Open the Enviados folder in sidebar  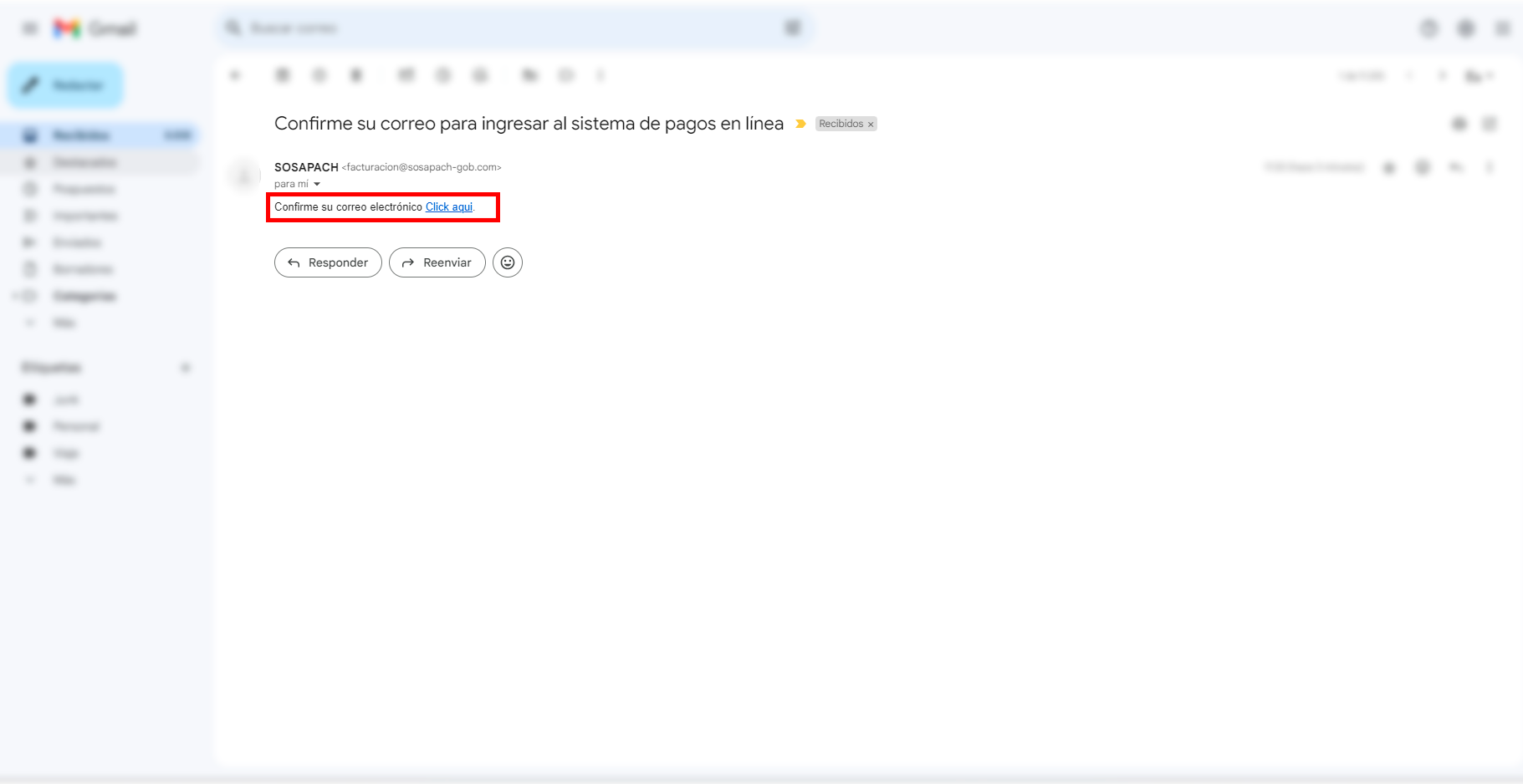(x=77, y=242)
